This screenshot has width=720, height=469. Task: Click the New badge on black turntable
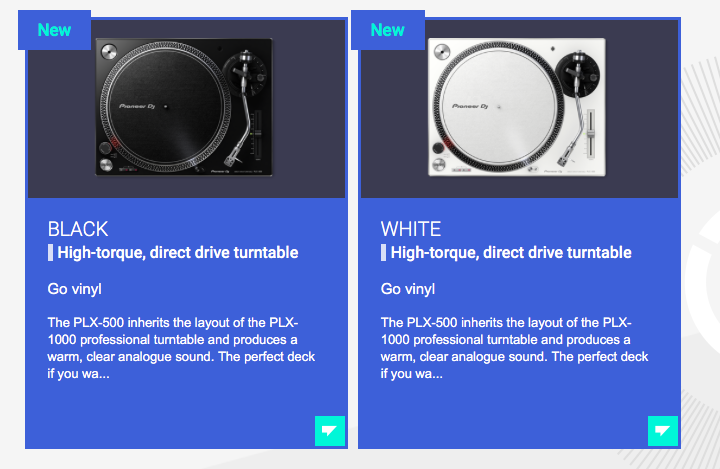coord(54,30)
